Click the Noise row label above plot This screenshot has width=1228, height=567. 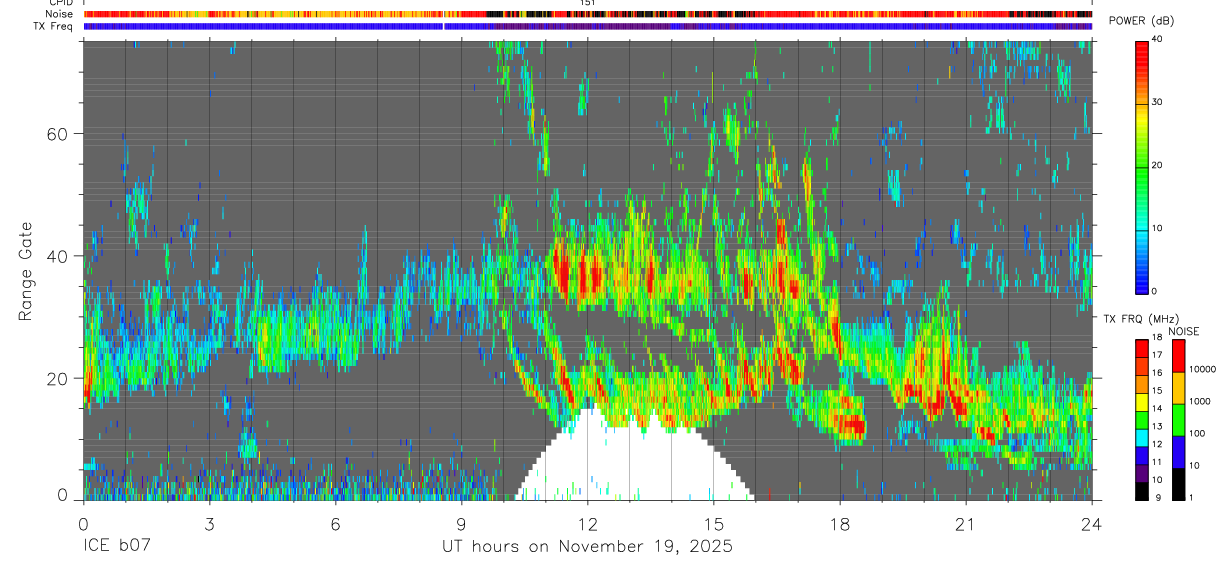pos(59,14)
